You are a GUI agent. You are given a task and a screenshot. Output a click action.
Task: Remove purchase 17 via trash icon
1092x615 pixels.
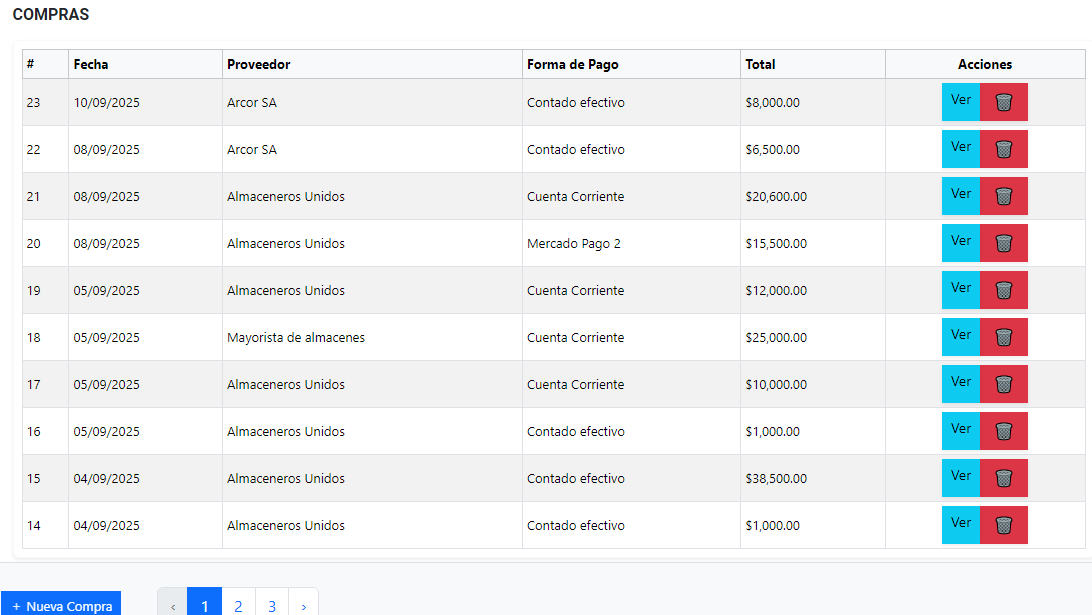pyautogui.click(x=1004, y=384)
